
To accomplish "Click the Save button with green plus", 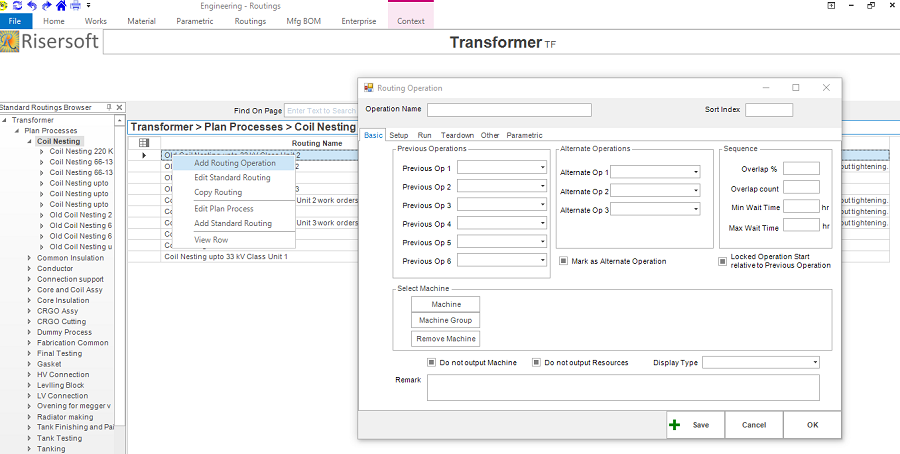I will [695, 425].
